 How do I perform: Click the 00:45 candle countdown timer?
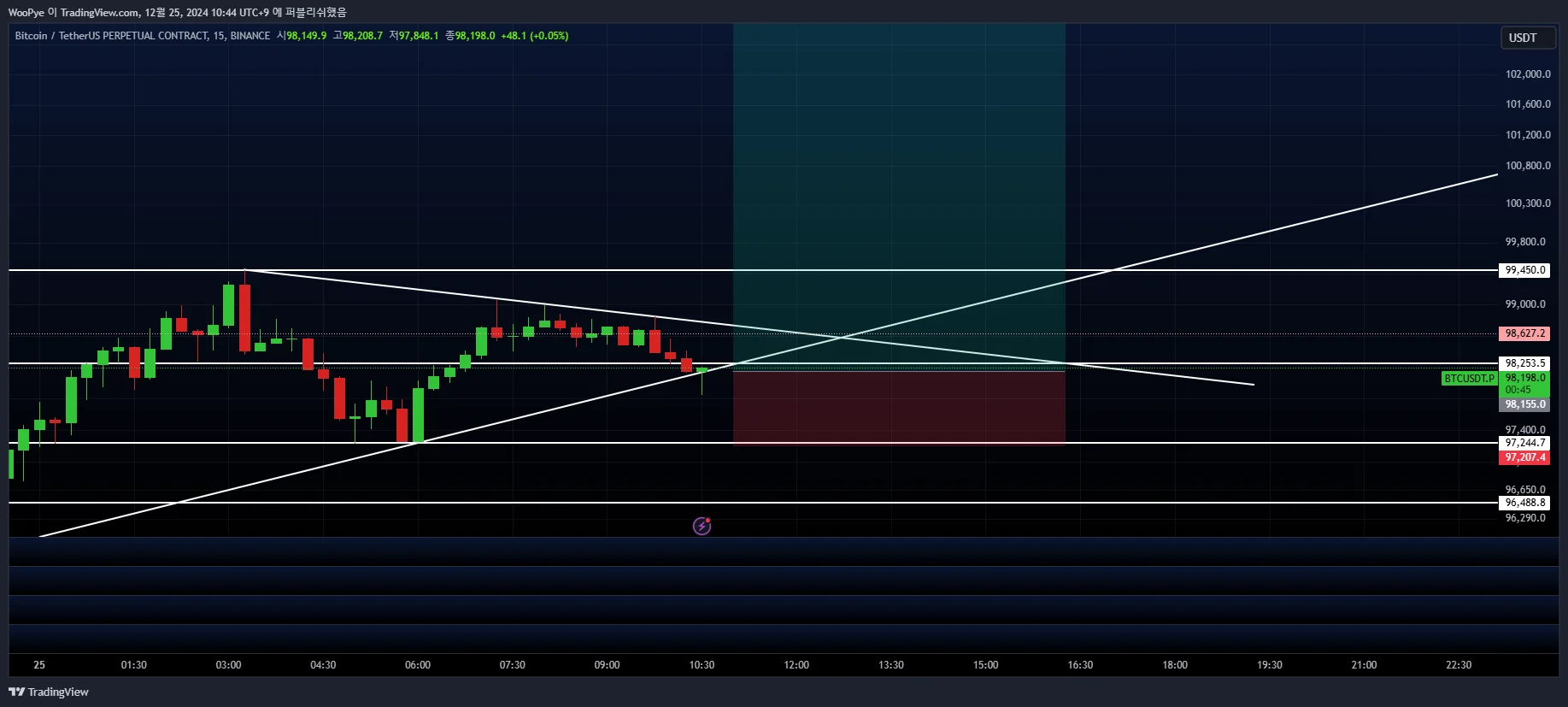[1518, 390]
